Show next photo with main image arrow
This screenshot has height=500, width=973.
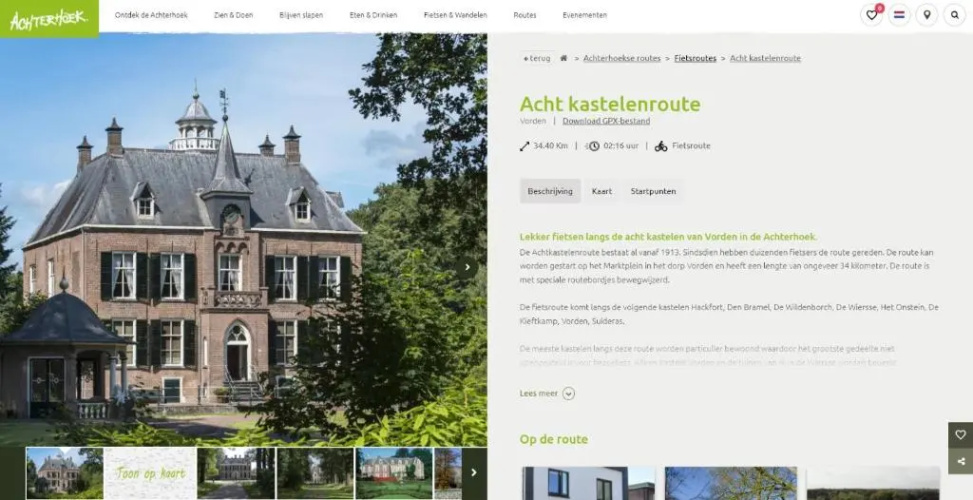467,267
